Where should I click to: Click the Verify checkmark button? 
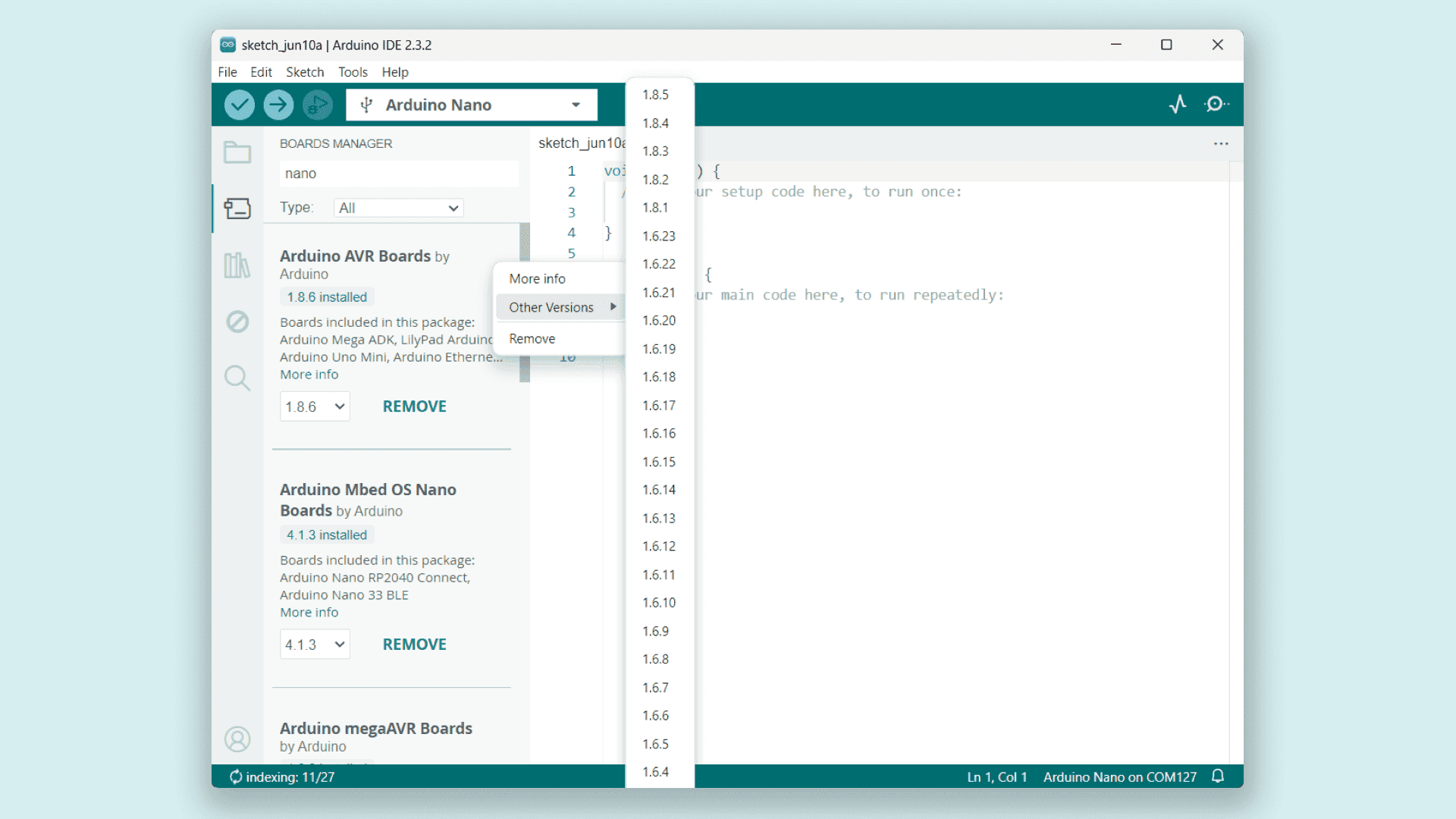[239, 105]
